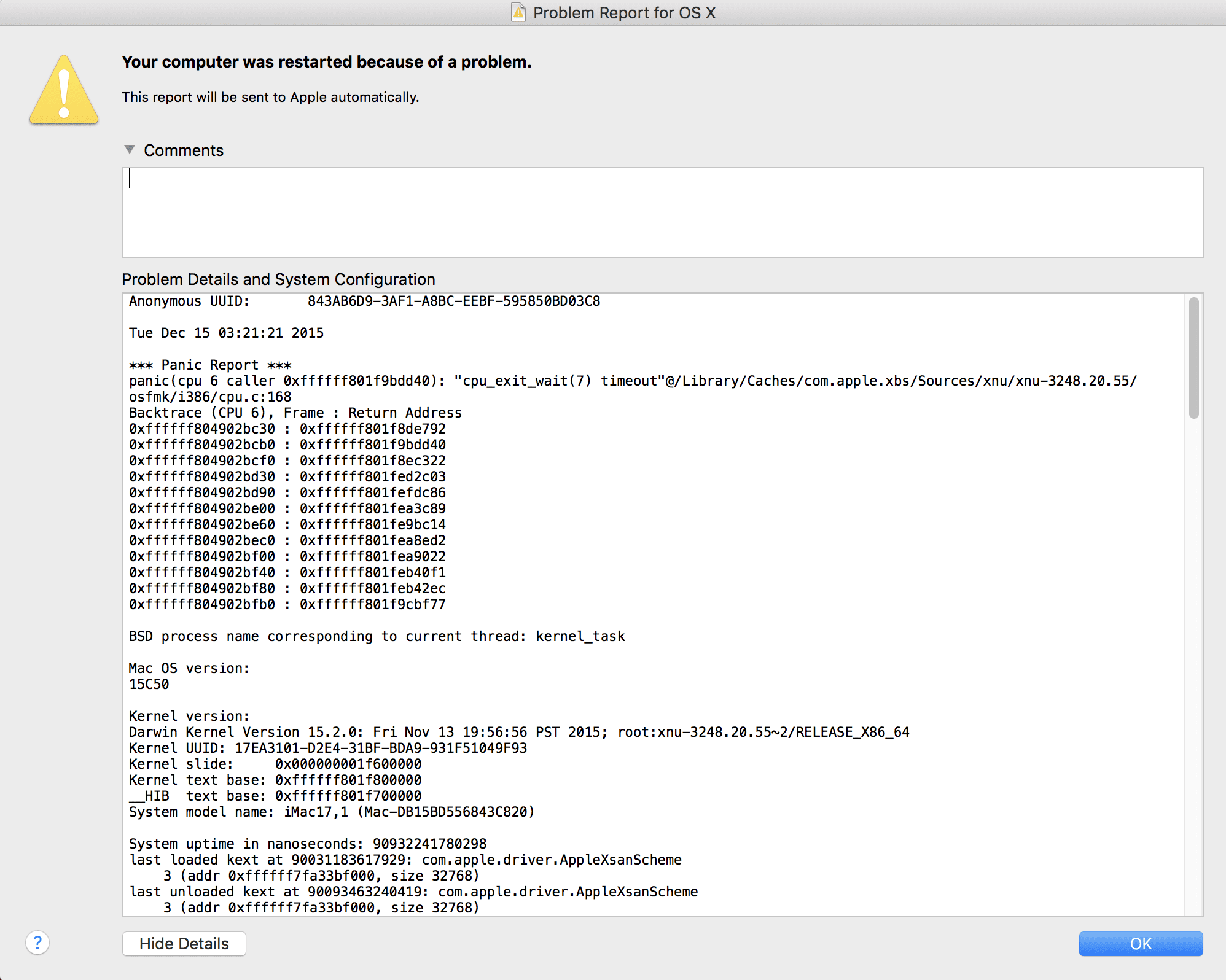Click the 'Mac OS version:' label
The height and width of the screenshot is (980, 1226).
(x=189, y=668)
